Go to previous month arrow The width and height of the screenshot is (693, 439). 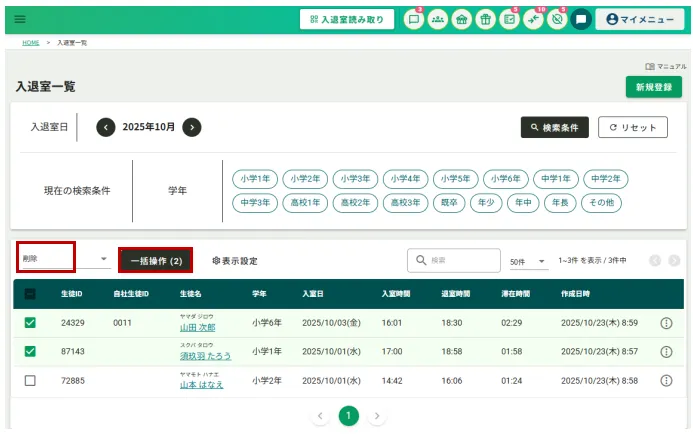[106, 127]
